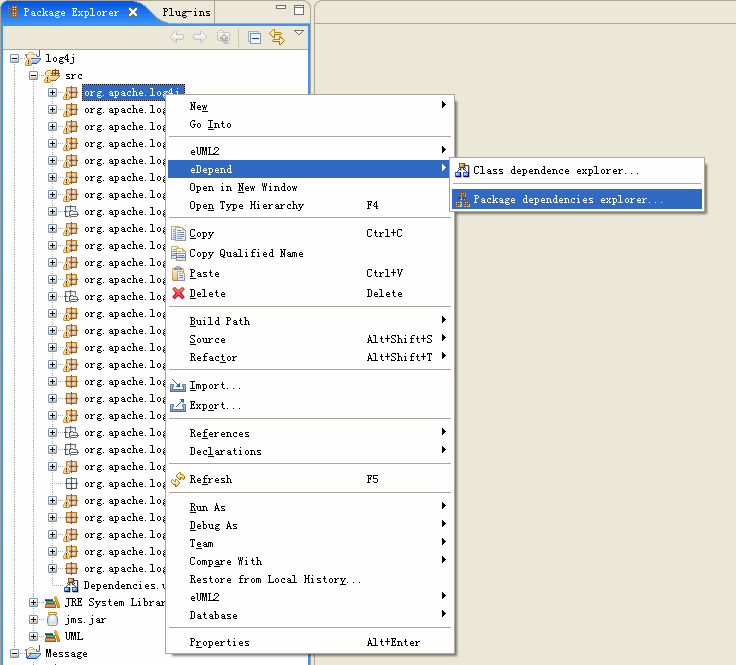This screenshot has height=665, width=736.
Task: Open the Database submenu
Action: pyautogui.click(x=310, y=615)
